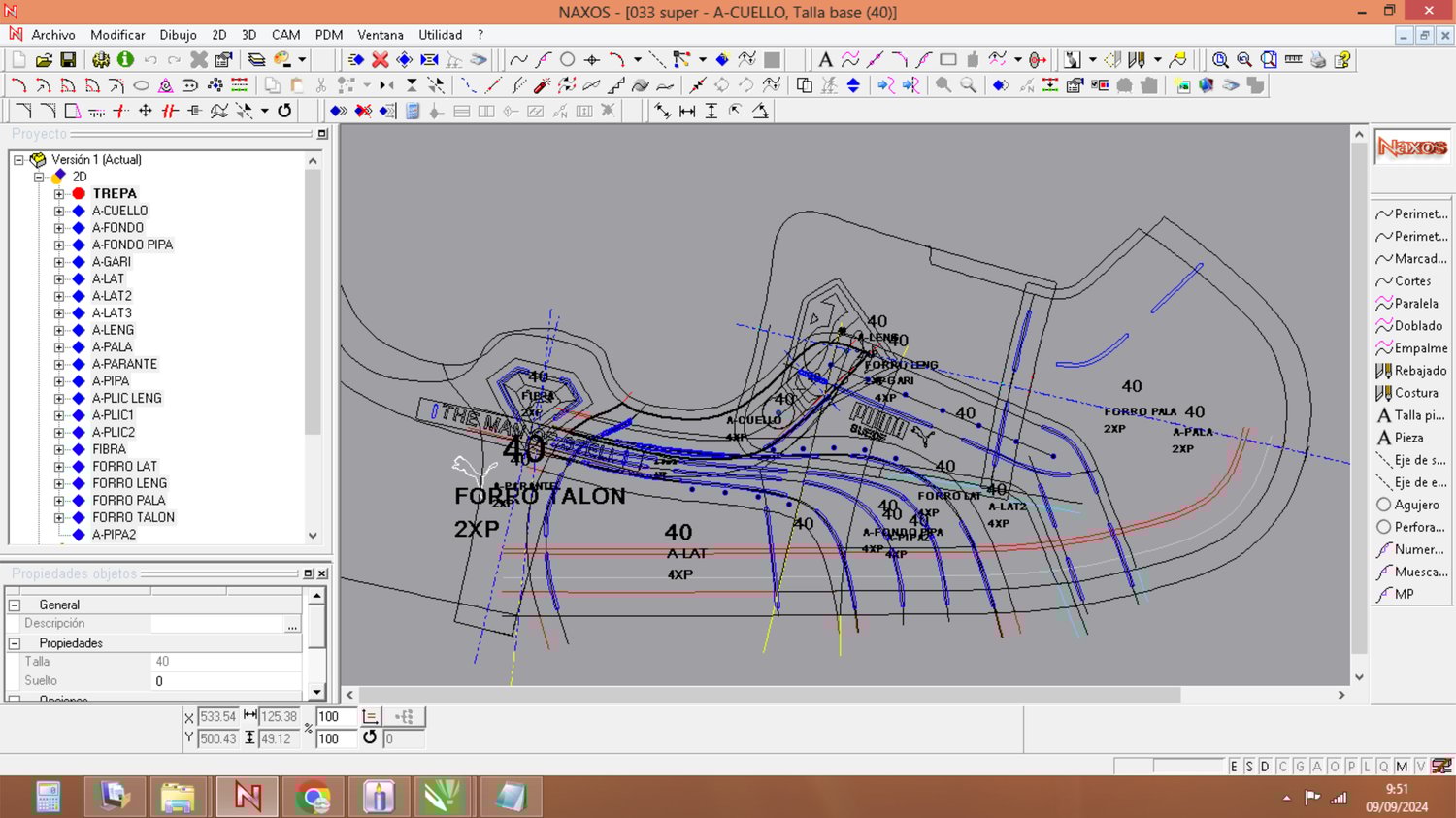Open the Dibujo menu
The image size is (1456, 818).
click(178, 35)
